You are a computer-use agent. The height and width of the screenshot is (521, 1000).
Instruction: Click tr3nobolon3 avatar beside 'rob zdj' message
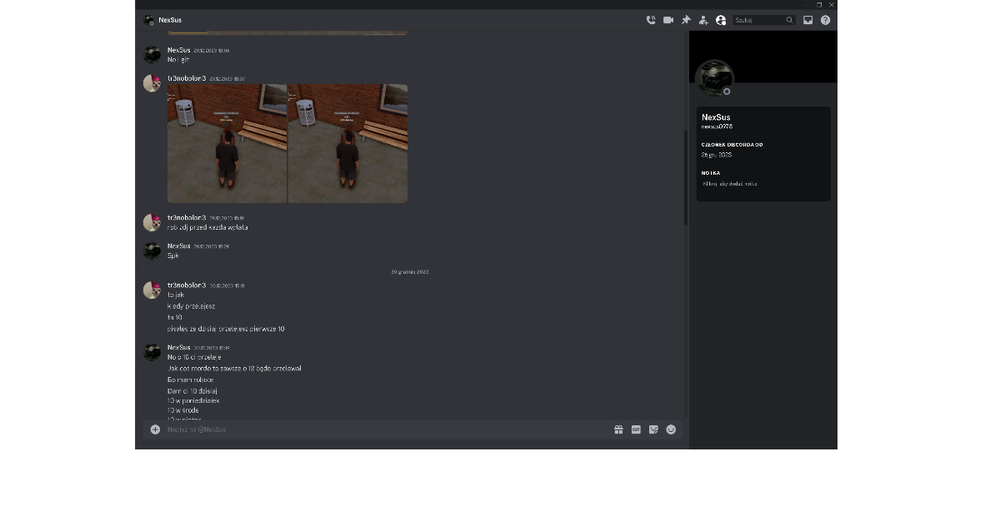click(152, 223)
